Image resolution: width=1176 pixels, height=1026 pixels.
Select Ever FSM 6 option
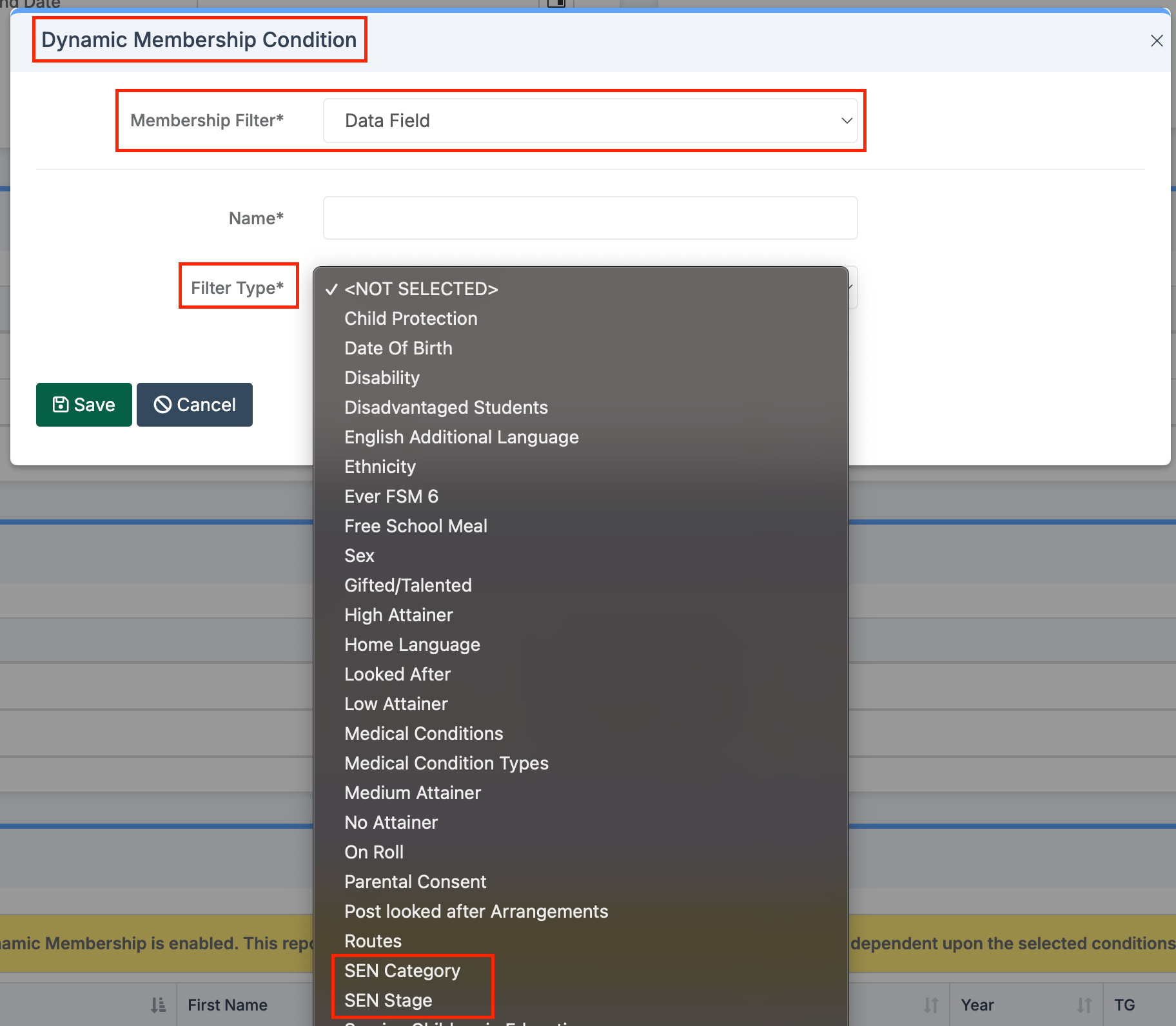(x=391, y=496)
